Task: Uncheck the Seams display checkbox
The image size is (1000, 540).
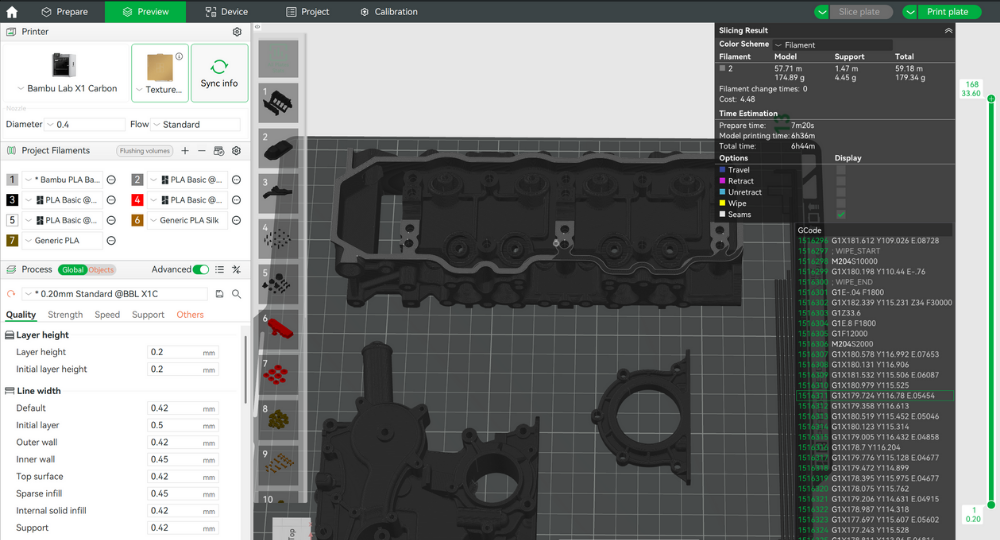Action: (840, 215)
